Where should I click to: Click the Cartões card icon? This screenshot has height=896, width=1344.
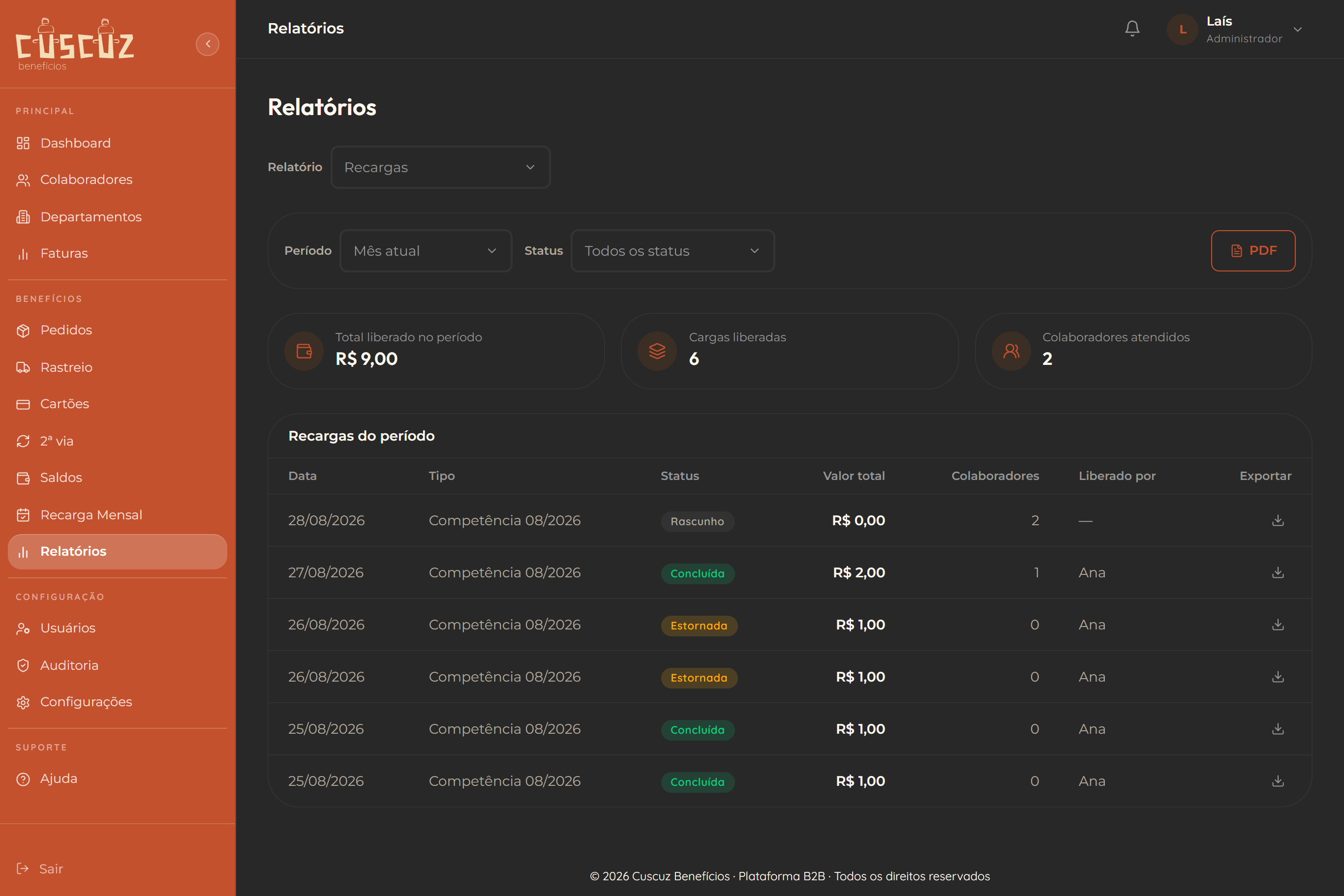[x=23, y=404]
